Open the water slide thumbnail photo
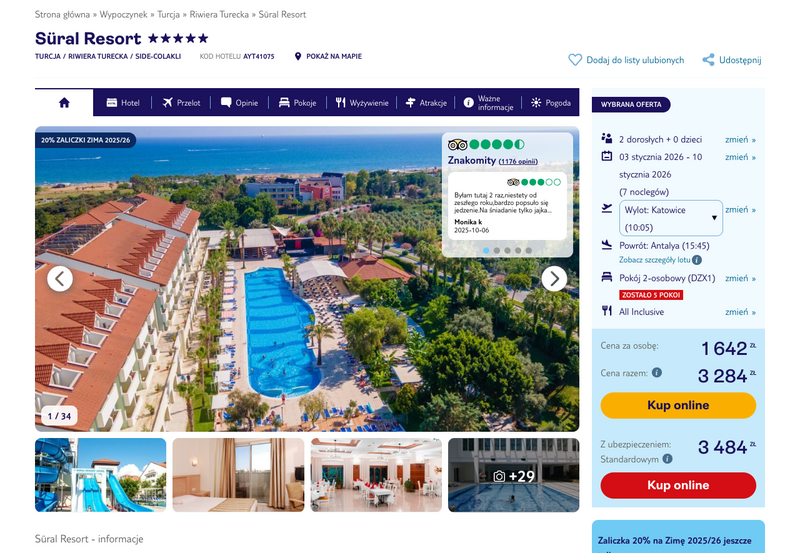 (101, 475)
